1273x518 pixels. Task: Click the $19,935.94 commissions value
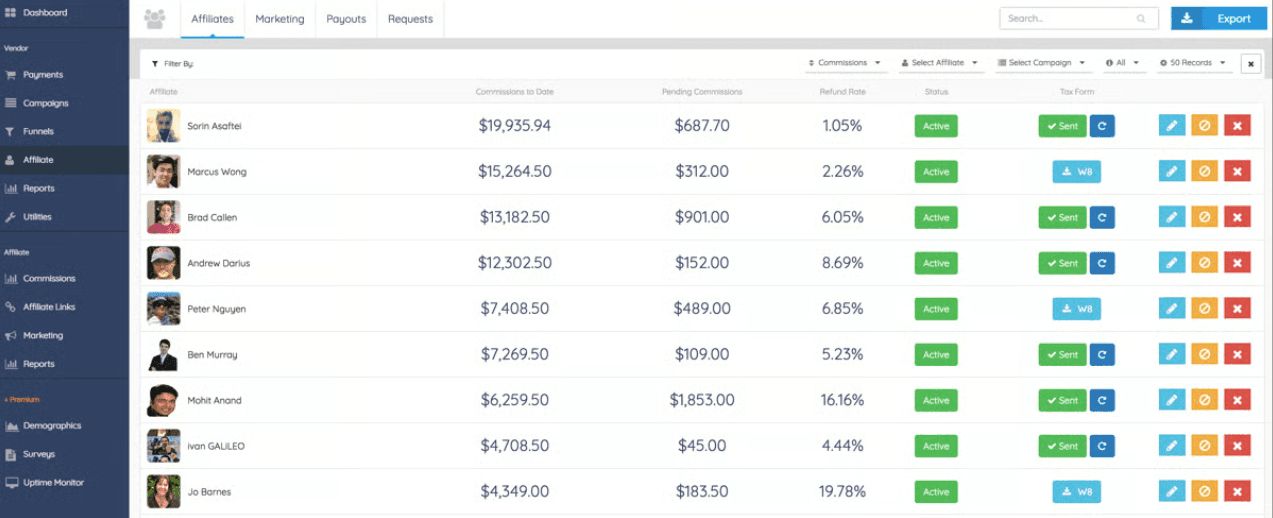point(514,126)
